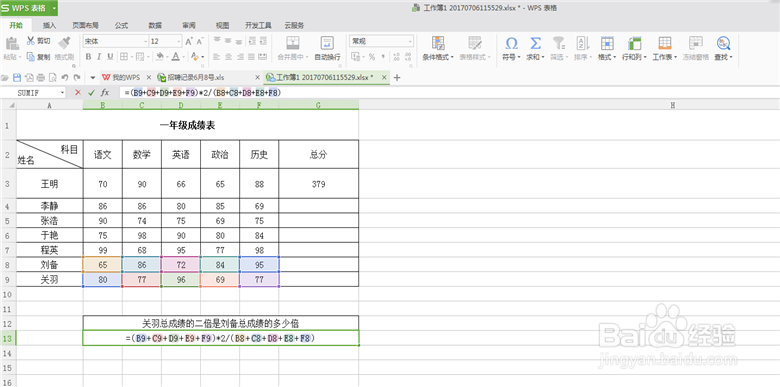The width and height of the screenshot is (780, 387).
Task: Expand the quick access toolbar customize arrow
Action: coord(93,78)
